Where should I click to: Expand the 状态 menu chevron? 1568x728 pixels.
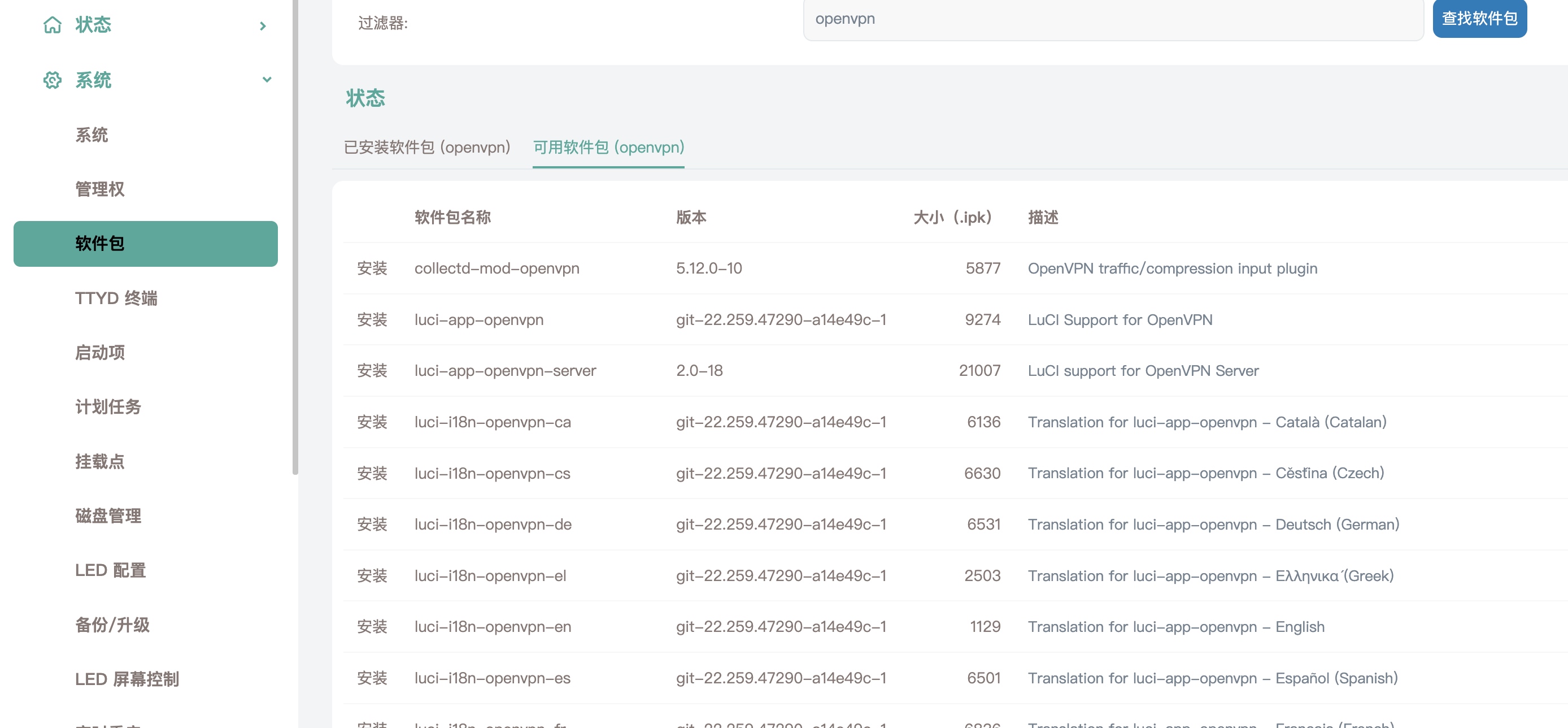point(263,25)
